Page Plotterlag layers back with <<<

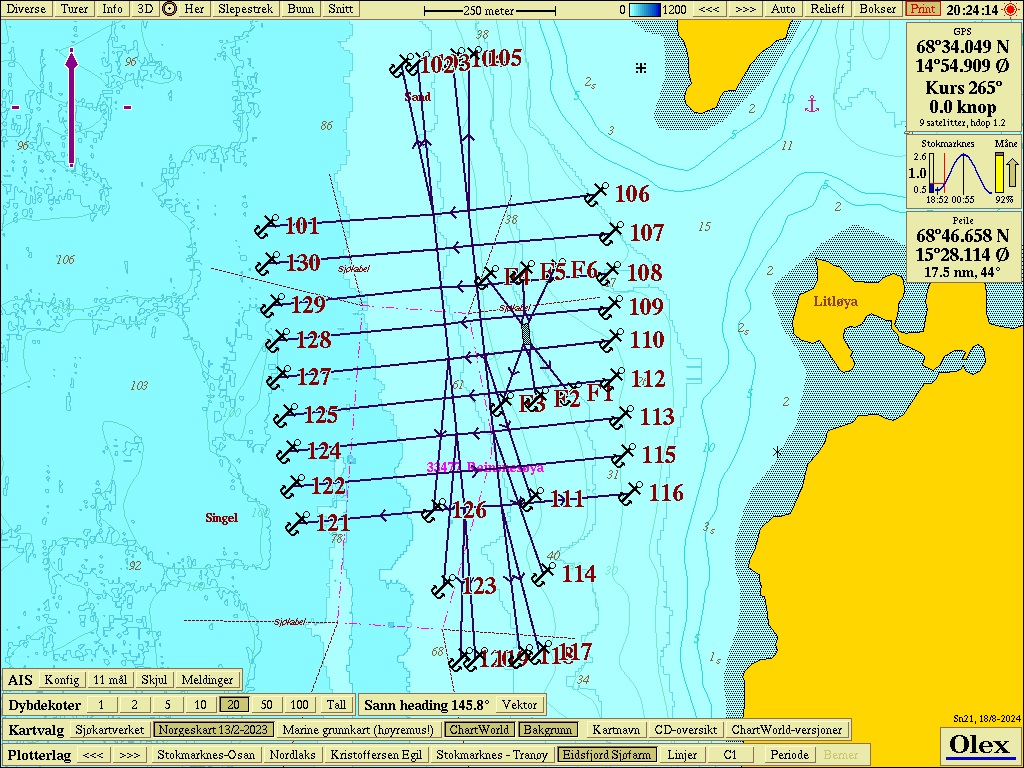pyautogui.click(x=93, y=754)
